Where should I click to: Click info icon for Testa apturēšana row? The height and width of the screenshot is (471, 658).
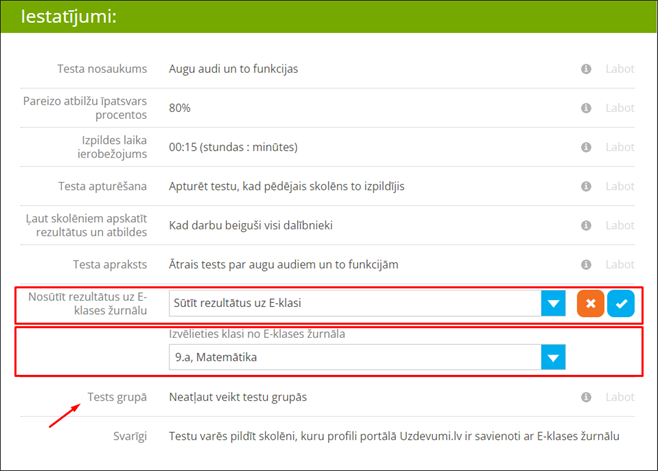coord(587,186)
